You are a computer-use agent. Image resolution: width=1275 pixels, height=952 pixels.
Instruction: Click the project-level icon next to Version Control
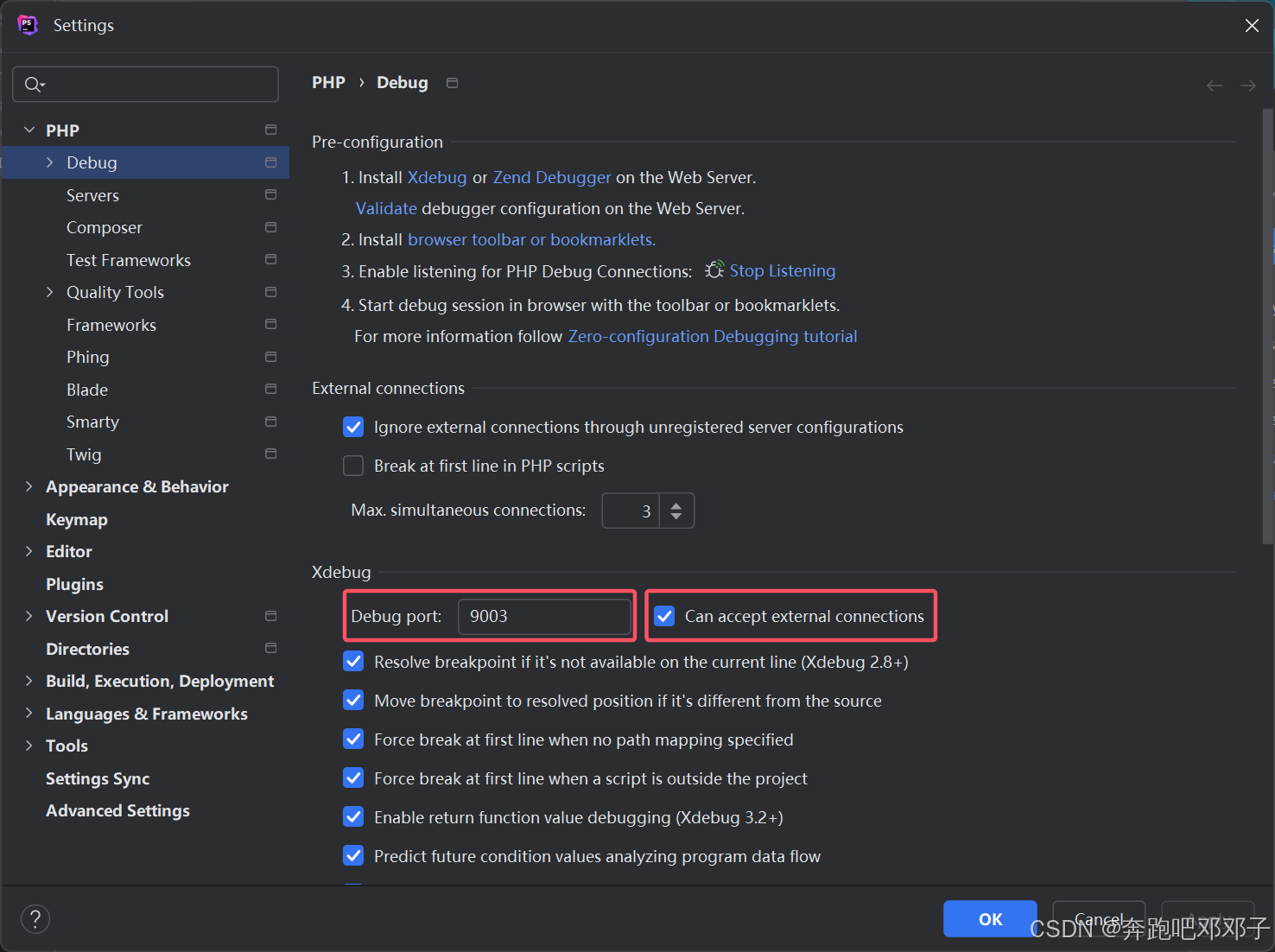point(270,616)
